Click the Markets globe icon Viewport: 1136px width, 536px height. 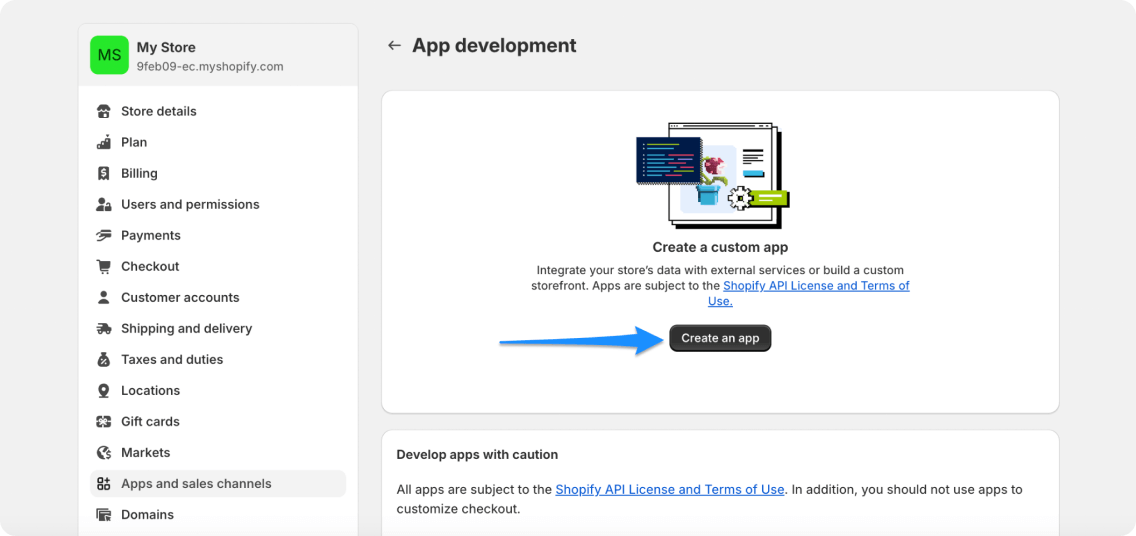[x=103, y=452]
